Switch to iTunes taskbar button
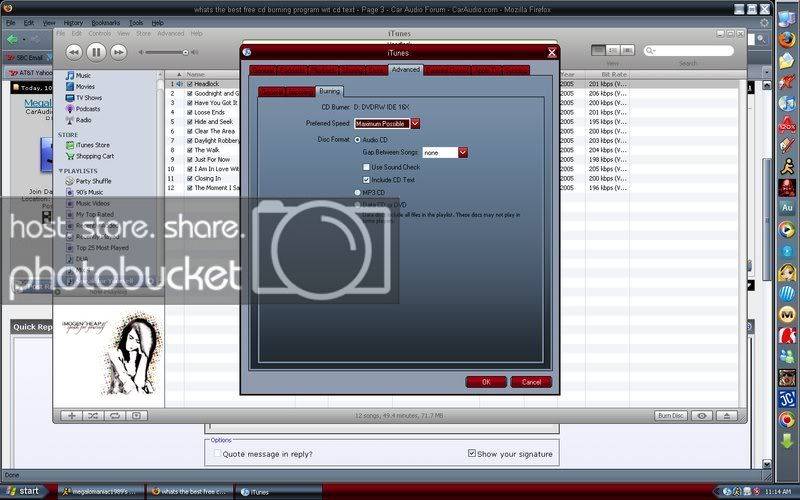Image resolution: width=800 pixels, height=500 pixels. pos(279,492)
